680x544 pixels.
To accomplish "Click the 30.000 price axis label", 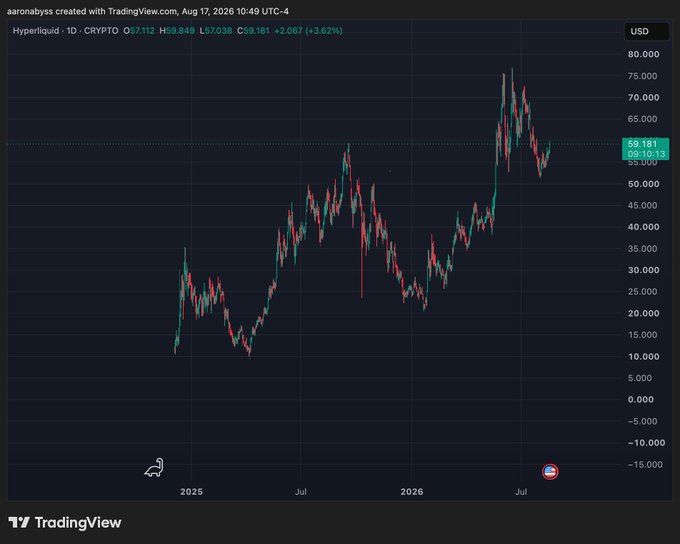I will point(644,270).
